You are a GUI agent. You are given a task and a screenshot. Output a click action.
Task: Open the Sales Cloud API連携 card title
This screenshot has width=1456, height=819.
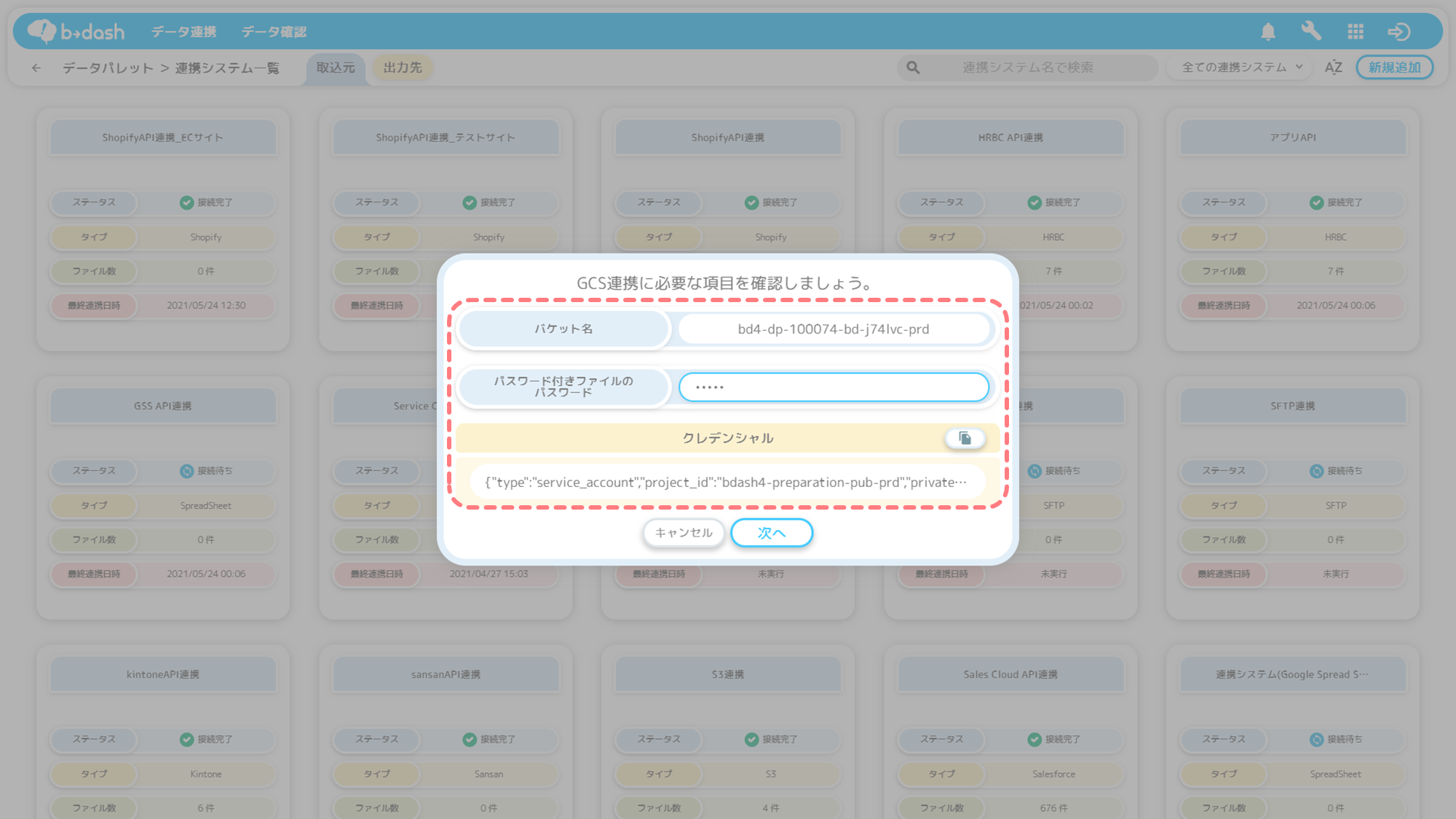pos(1010,675)
